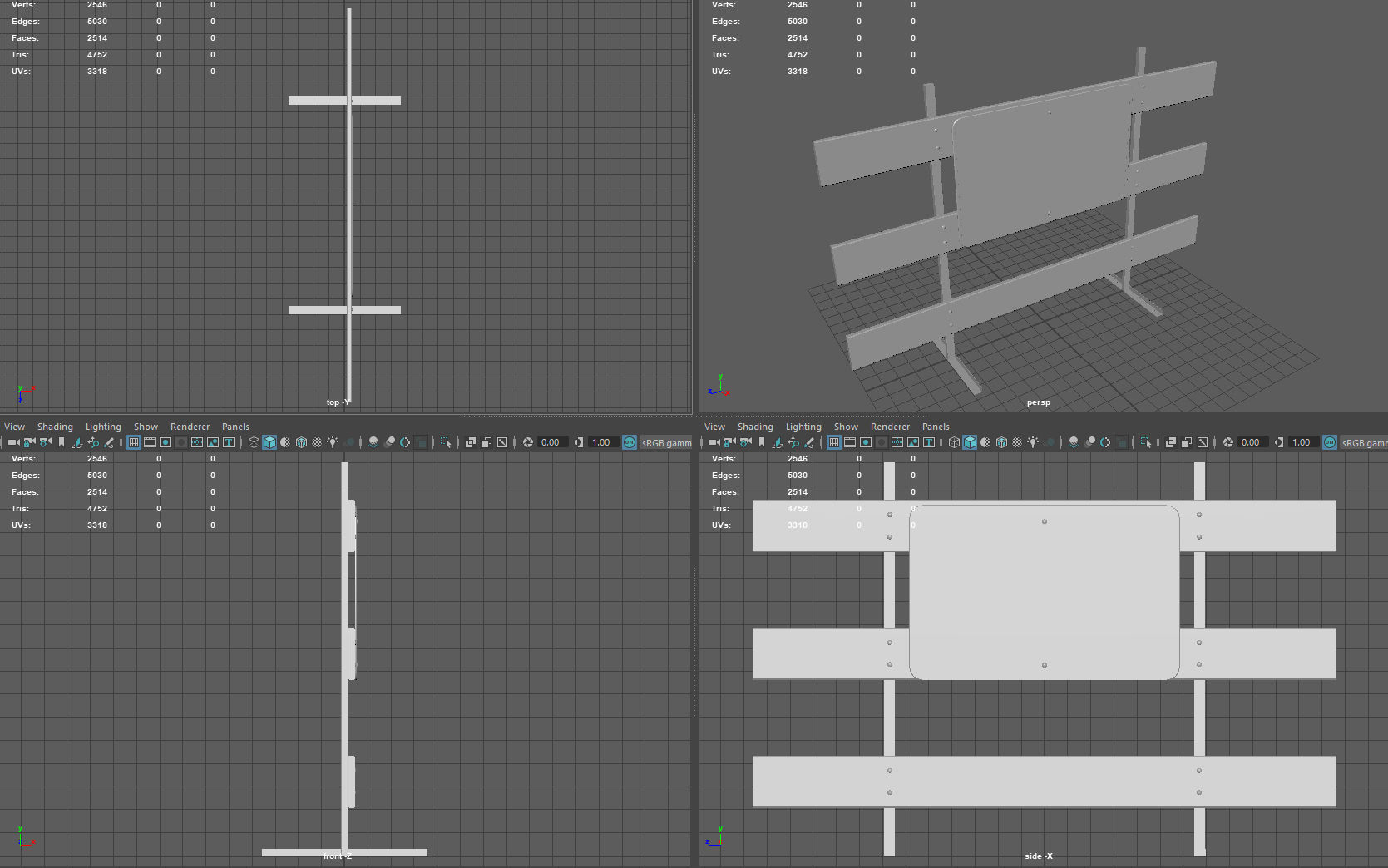1388x868 pixels.
Task: Click gamma value field 1.00 in front panel
Action: click(602, 442)
